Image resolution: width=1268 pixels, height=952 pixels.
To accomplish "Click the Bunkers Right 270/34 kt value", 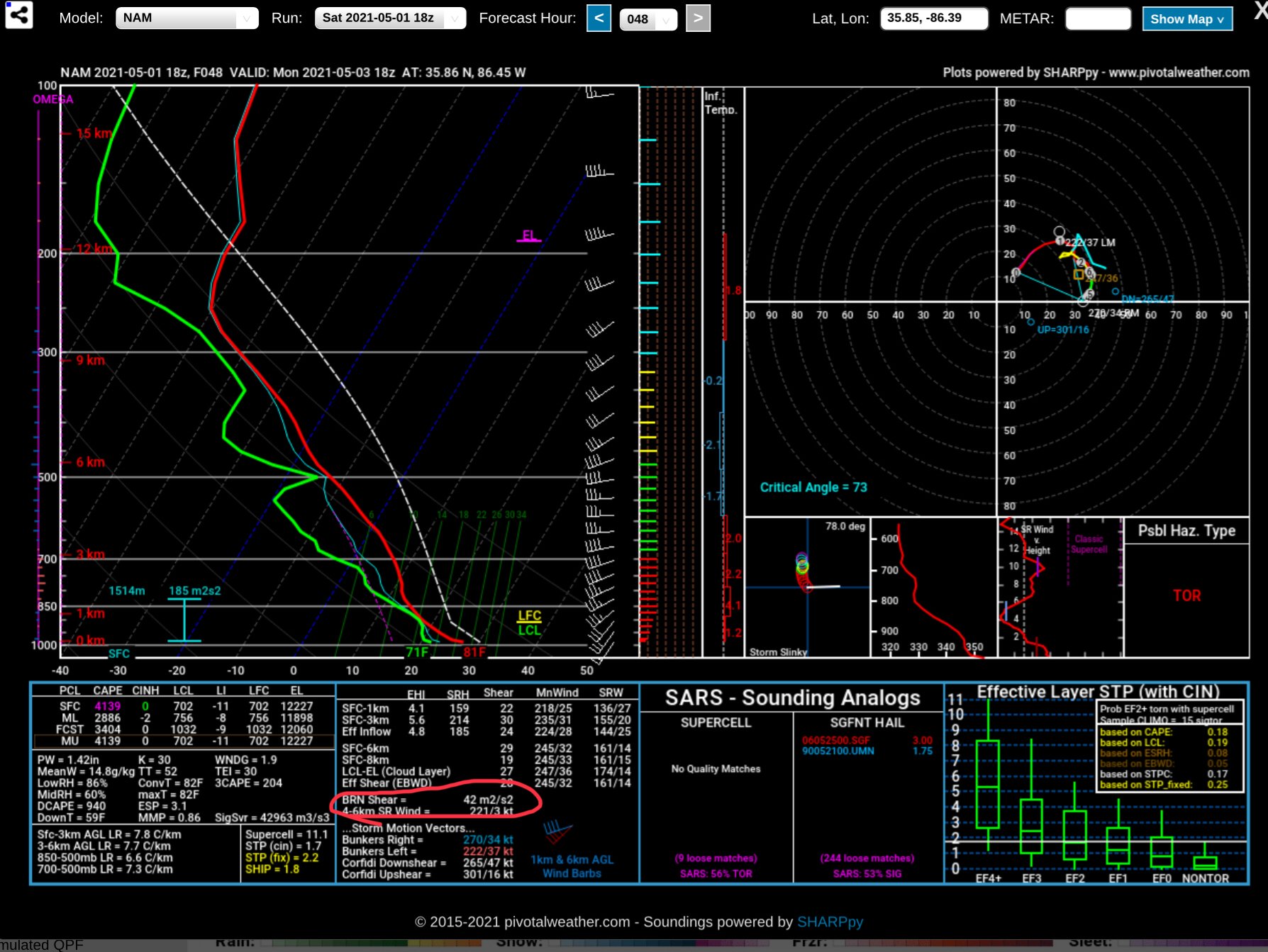I will [488, 839].
